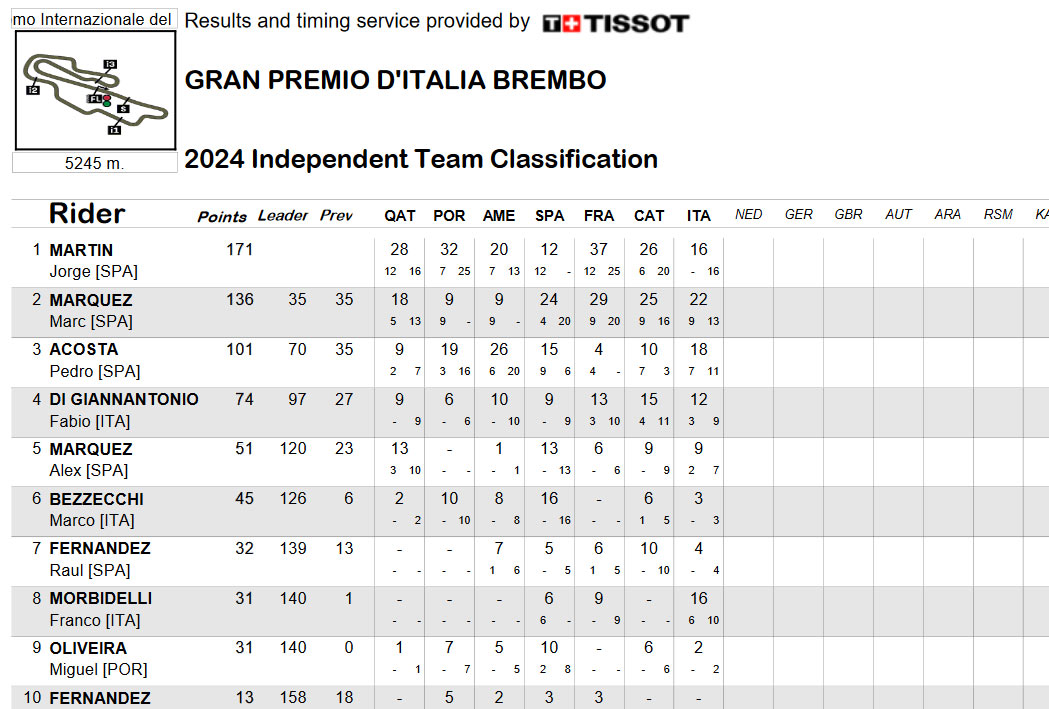Click Martin's total of 171 points
This screenshot has height=709, width=1049.
click(240, 249)
